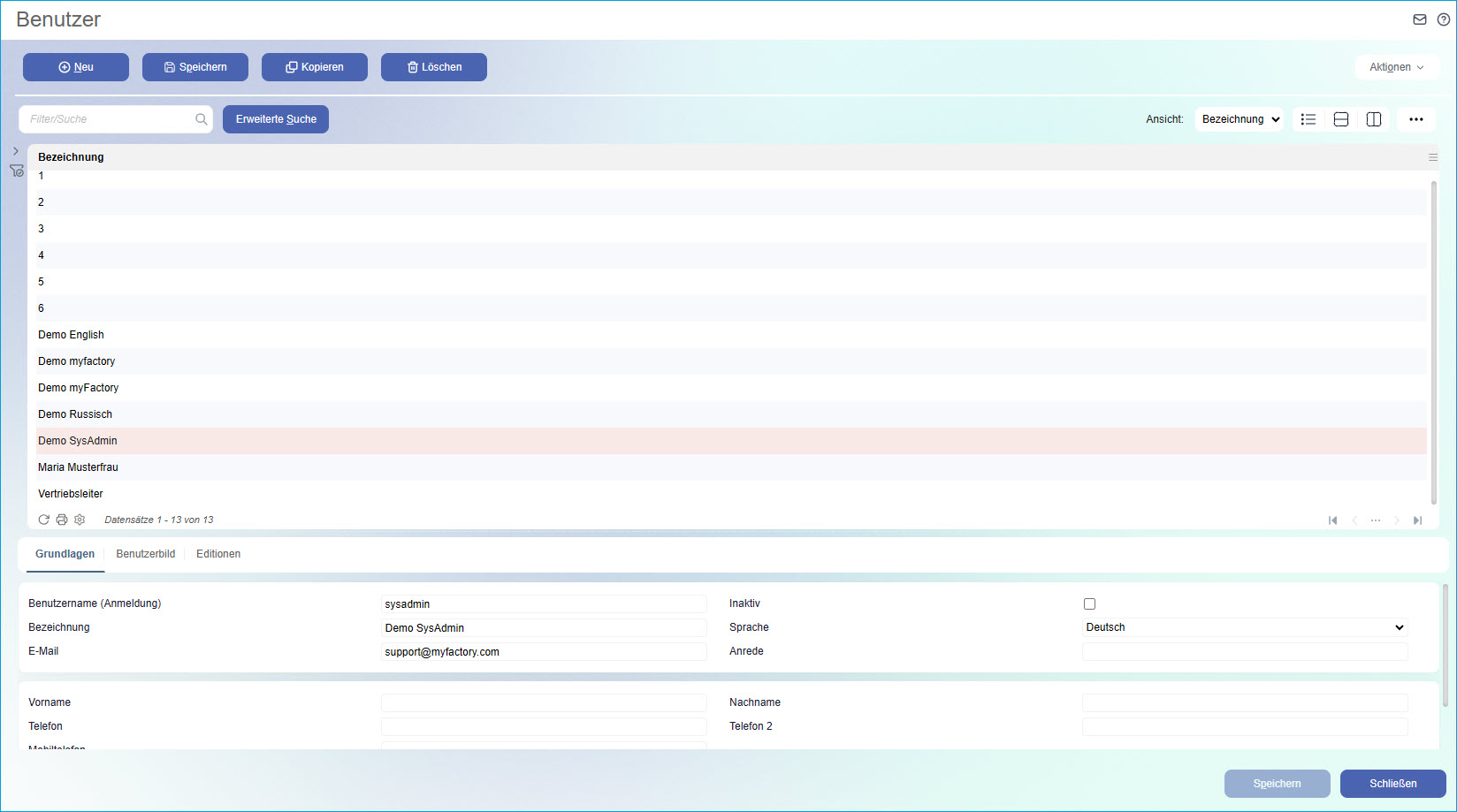Print the user list

62,520
